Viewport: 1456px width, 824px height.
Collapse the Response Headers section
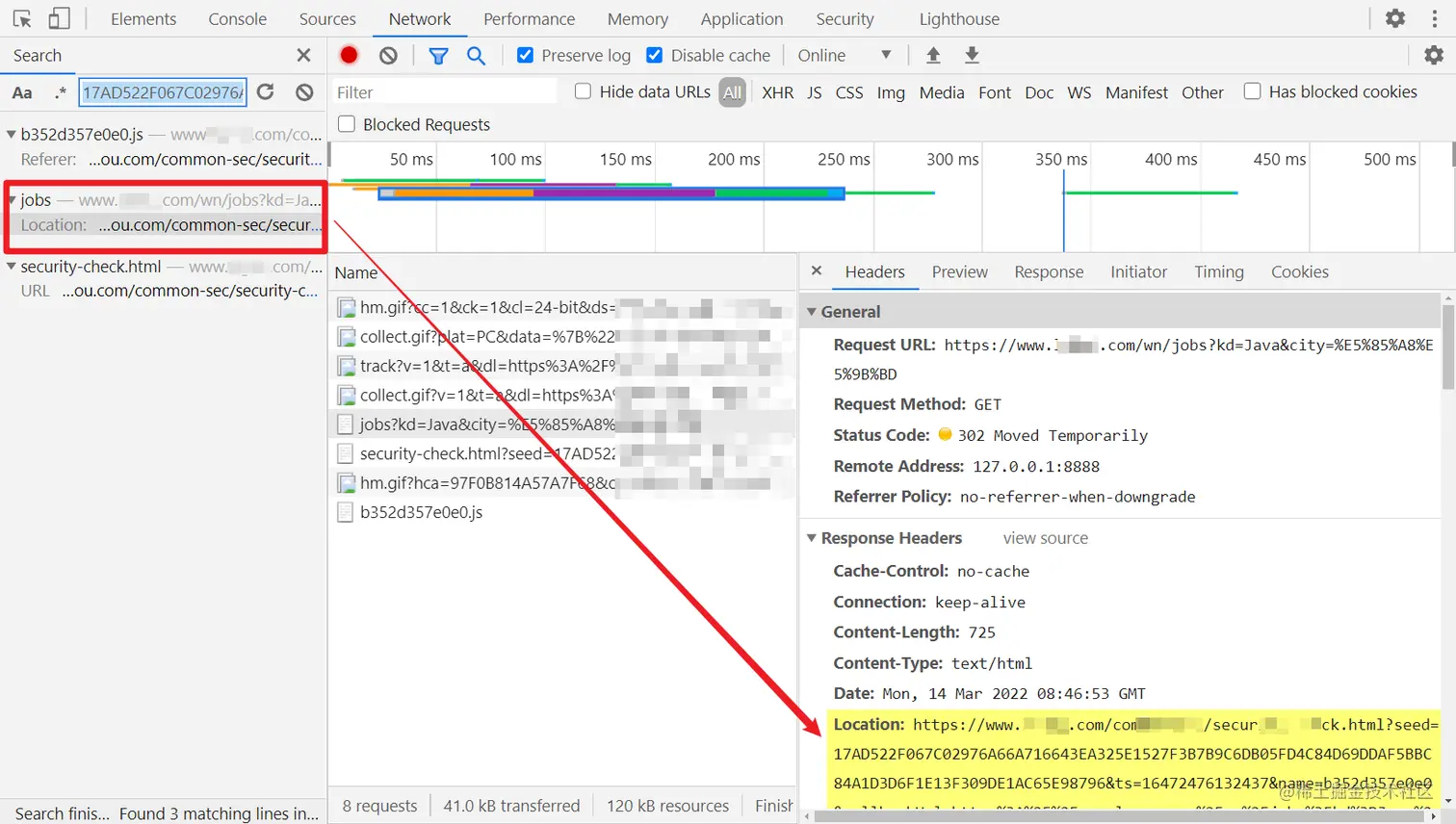812,538
